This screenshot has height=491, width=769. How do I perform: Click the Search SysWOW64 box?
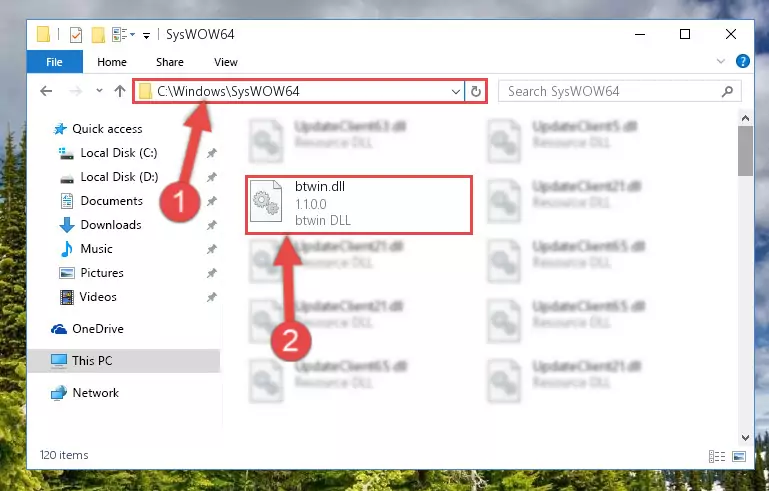tap(619, 91)
